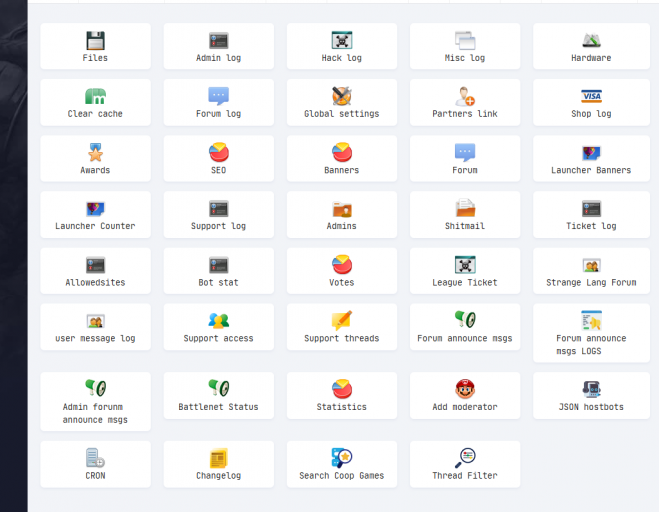The image size is (659, 512).
Task: Click the 'Search Coop Games' label
Action: (x=342, y=476)
